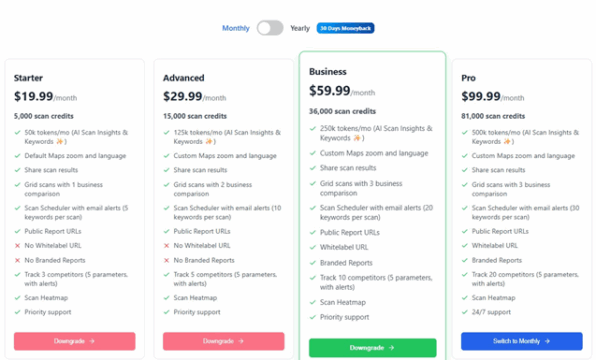Click Downgrade button on Advanced plan
The height and width of the screenshot is (360, 596).
coord(224,341)
